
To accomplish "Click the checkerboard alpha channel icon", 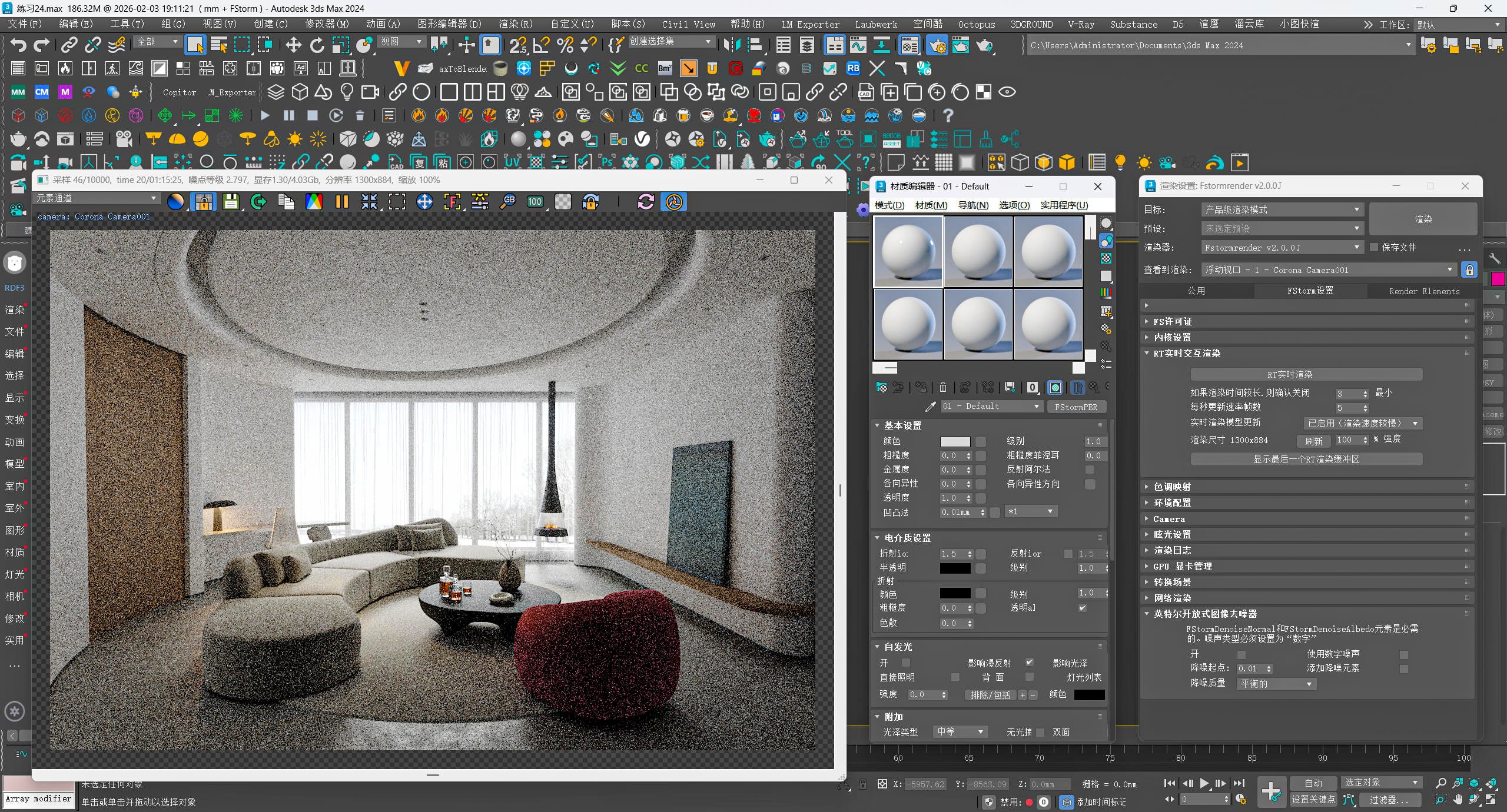I will (x=563, y=202).
